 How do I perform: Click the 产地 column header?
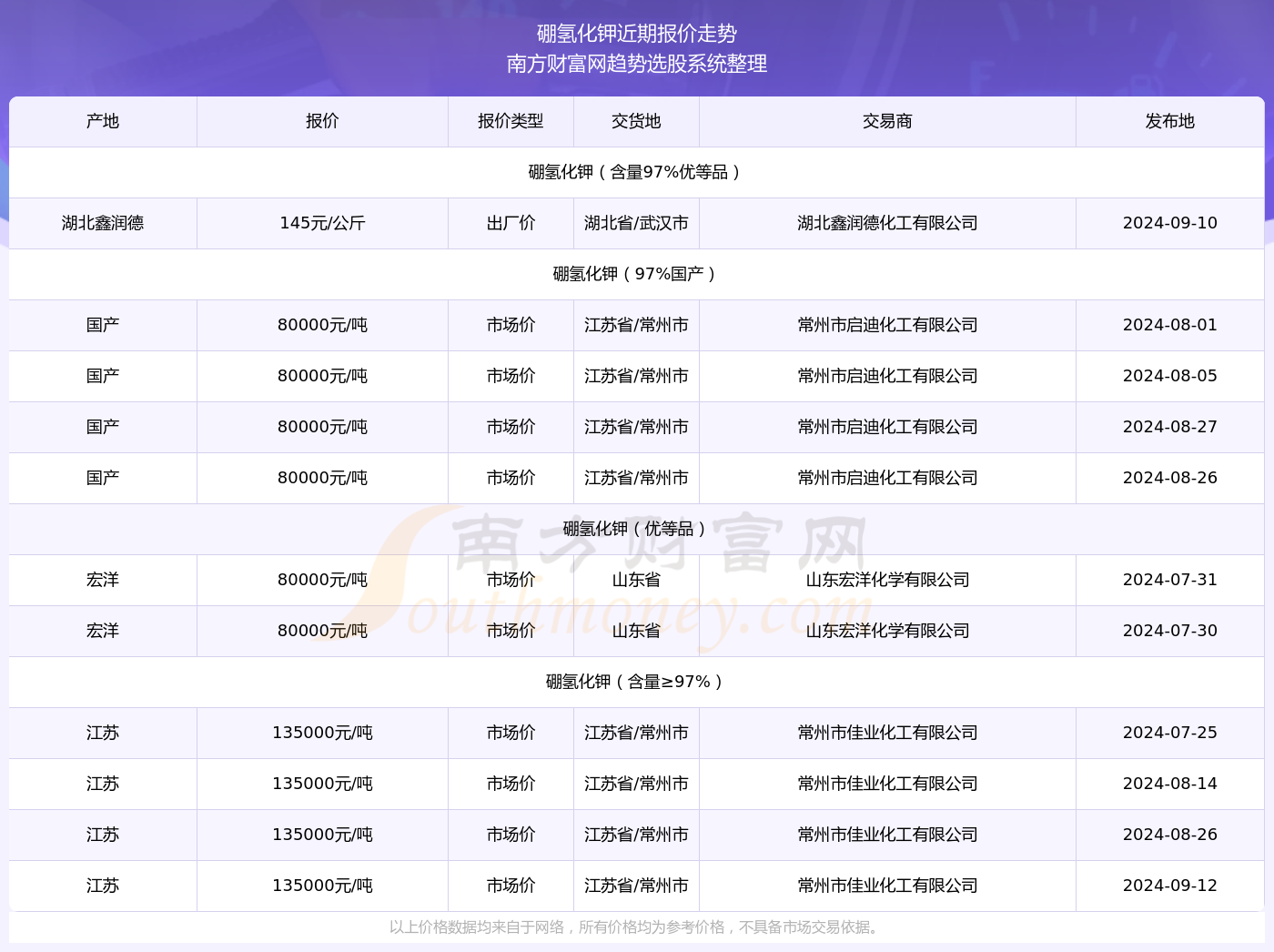[x=103, y=121]
